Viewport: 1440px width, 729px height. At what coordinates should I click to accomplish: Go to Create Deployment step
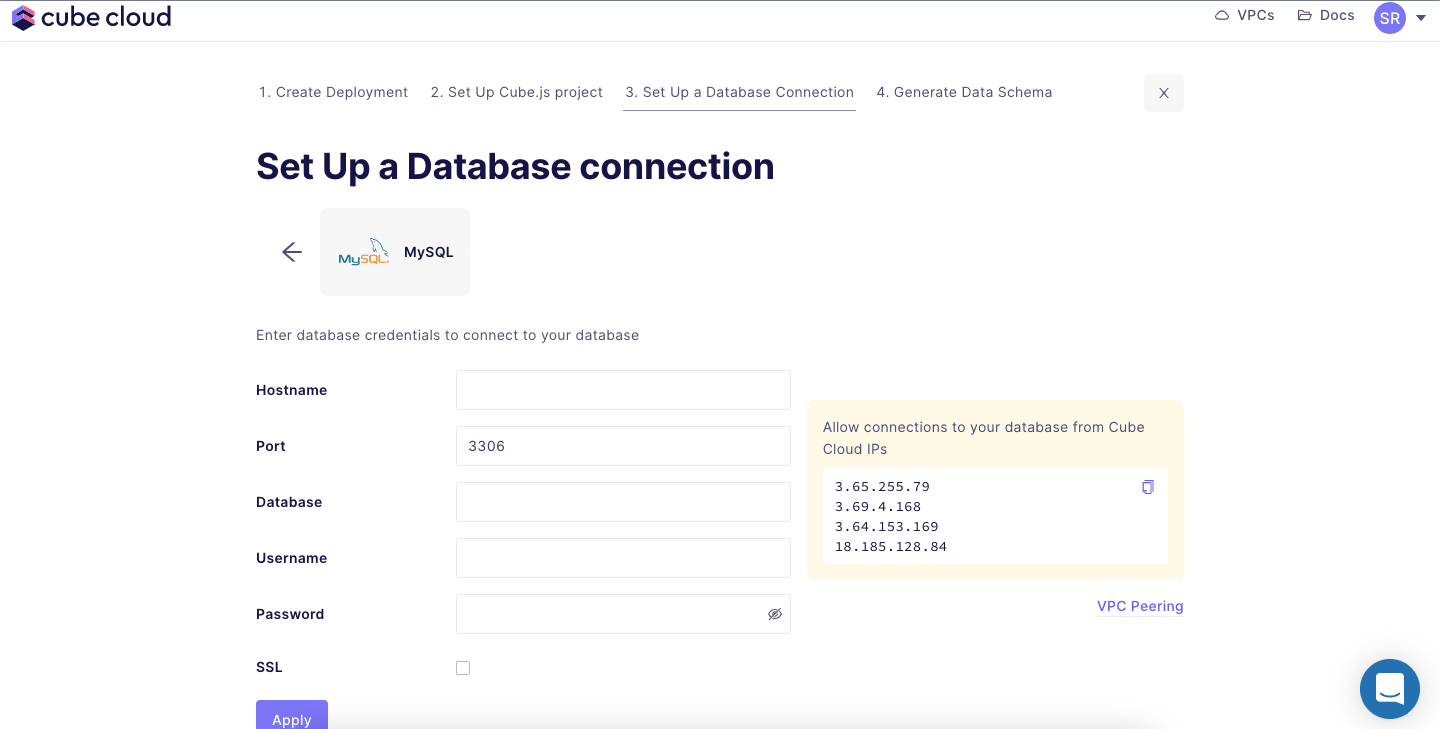333,92
